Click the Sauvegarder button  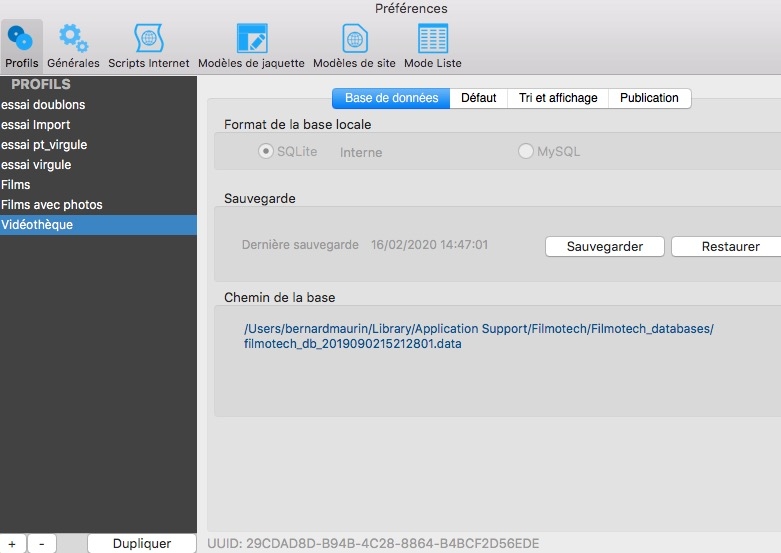coord(604,247)
